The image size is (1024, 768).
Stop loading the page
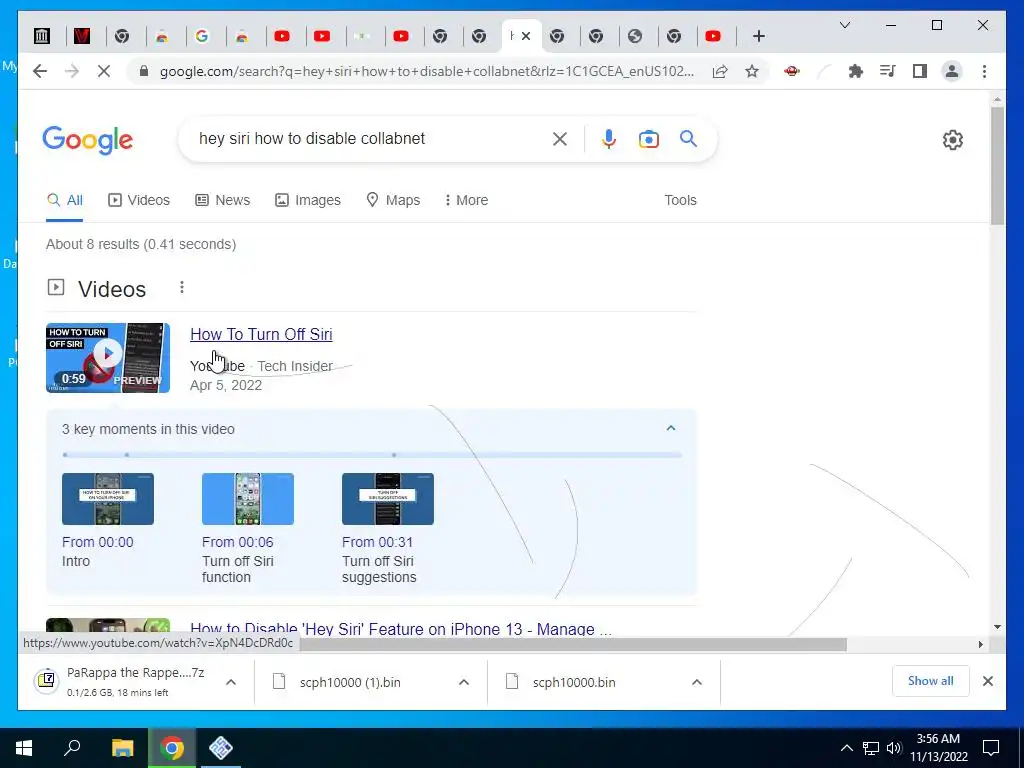(x=104, y=71)
